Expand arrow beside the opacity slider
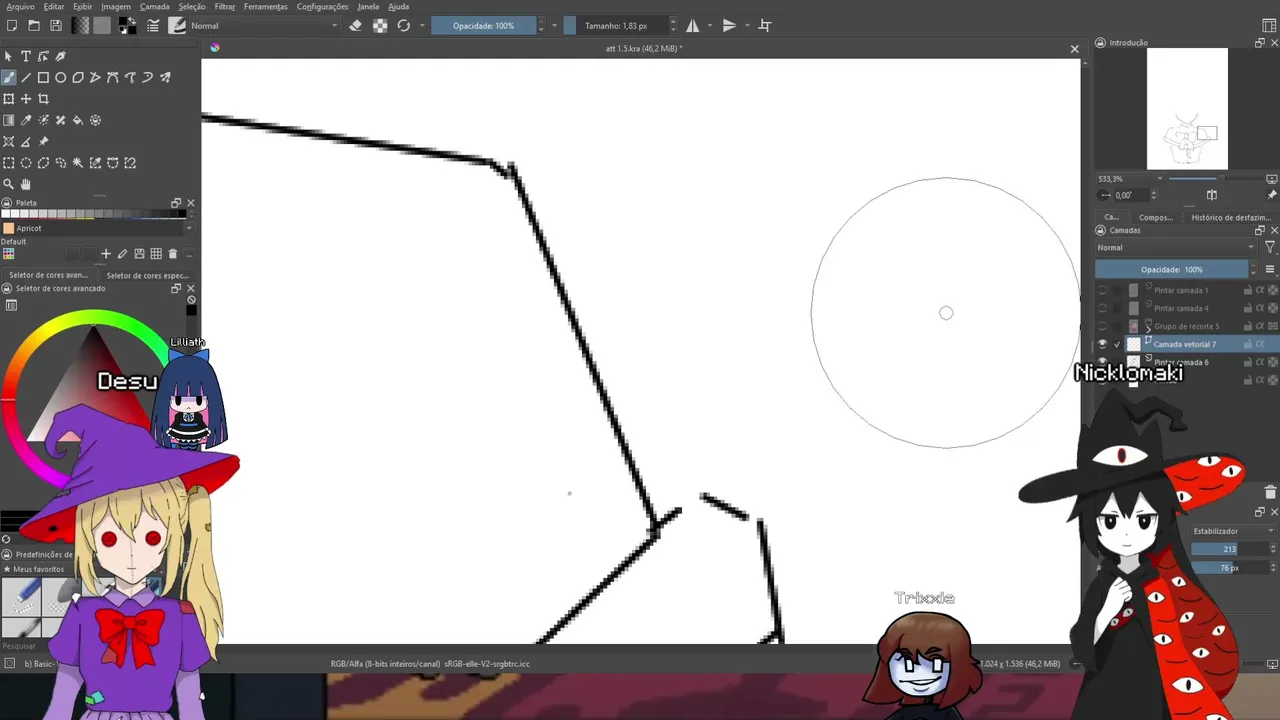Image resolution: width=1280 pixels, height=720 pixels. pyautogui.click(x=554, y=26)
